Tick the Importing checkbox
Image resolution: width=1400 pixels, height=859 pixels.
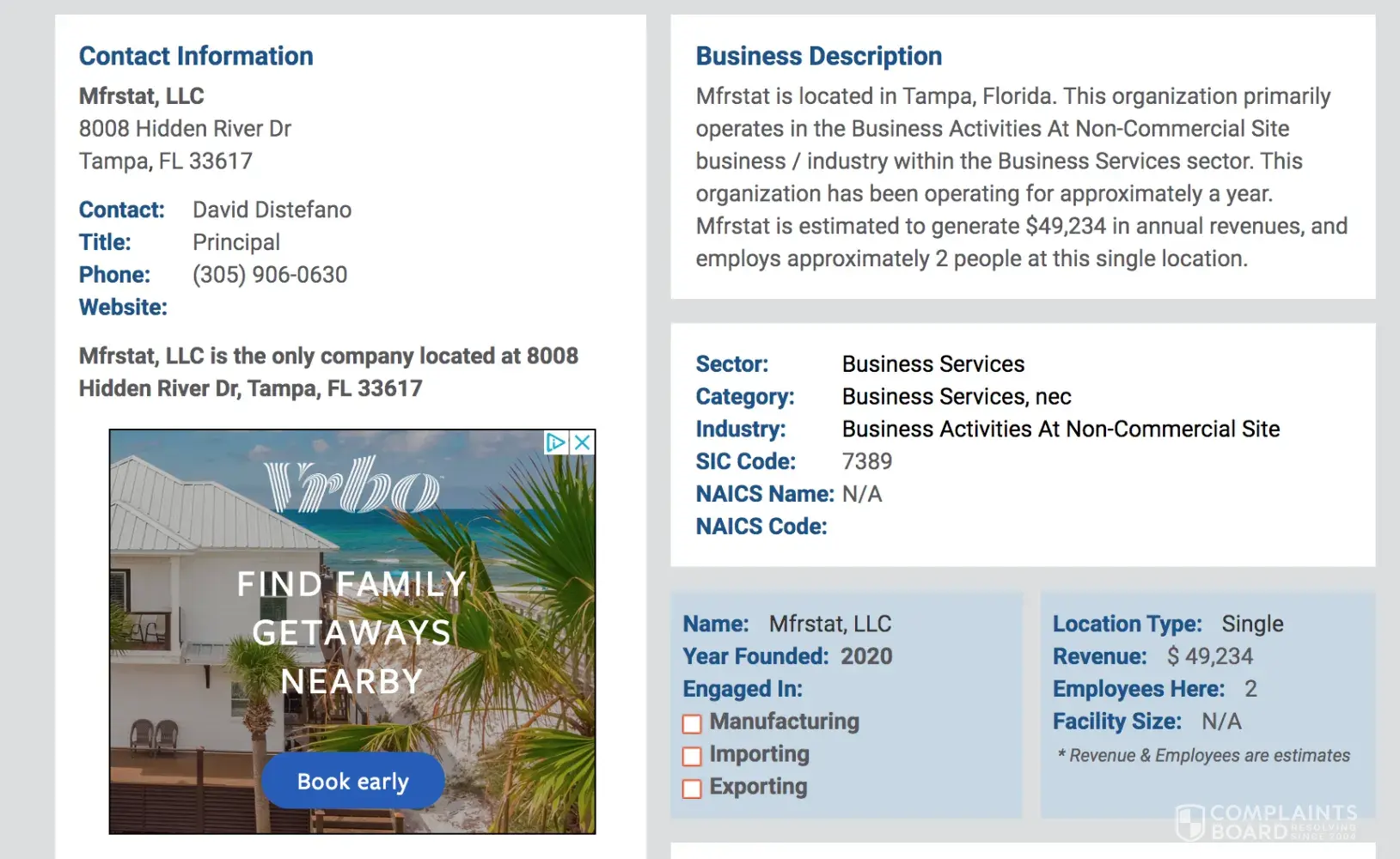[692, 756]
